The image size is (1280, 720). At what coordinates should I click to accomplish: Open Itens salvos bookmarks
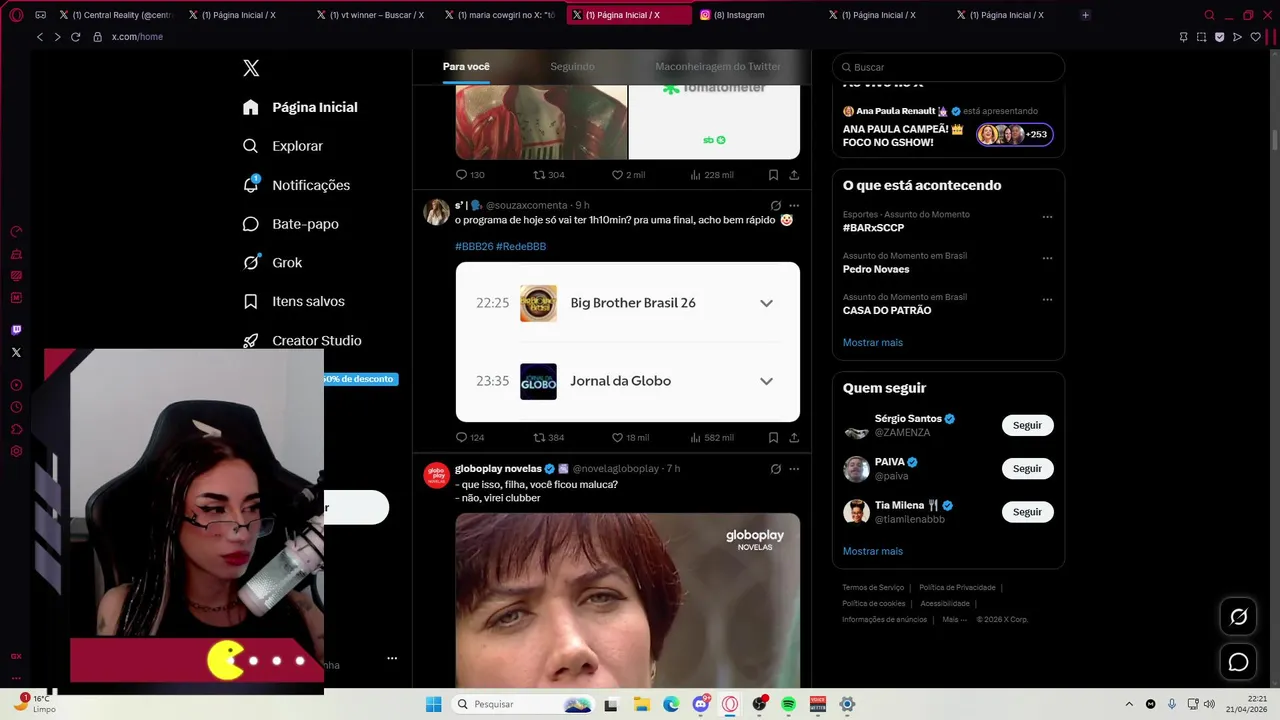294,301
